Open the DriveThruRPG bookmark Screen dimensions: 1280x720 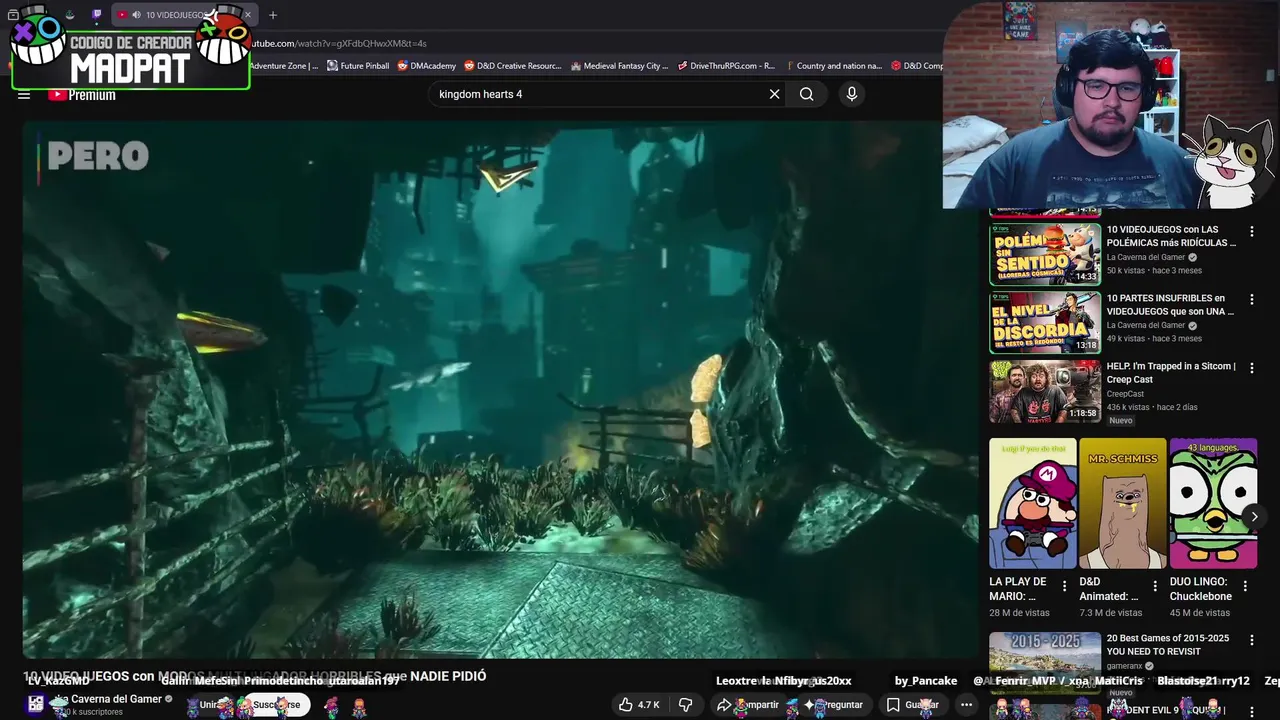coord(727,66)
